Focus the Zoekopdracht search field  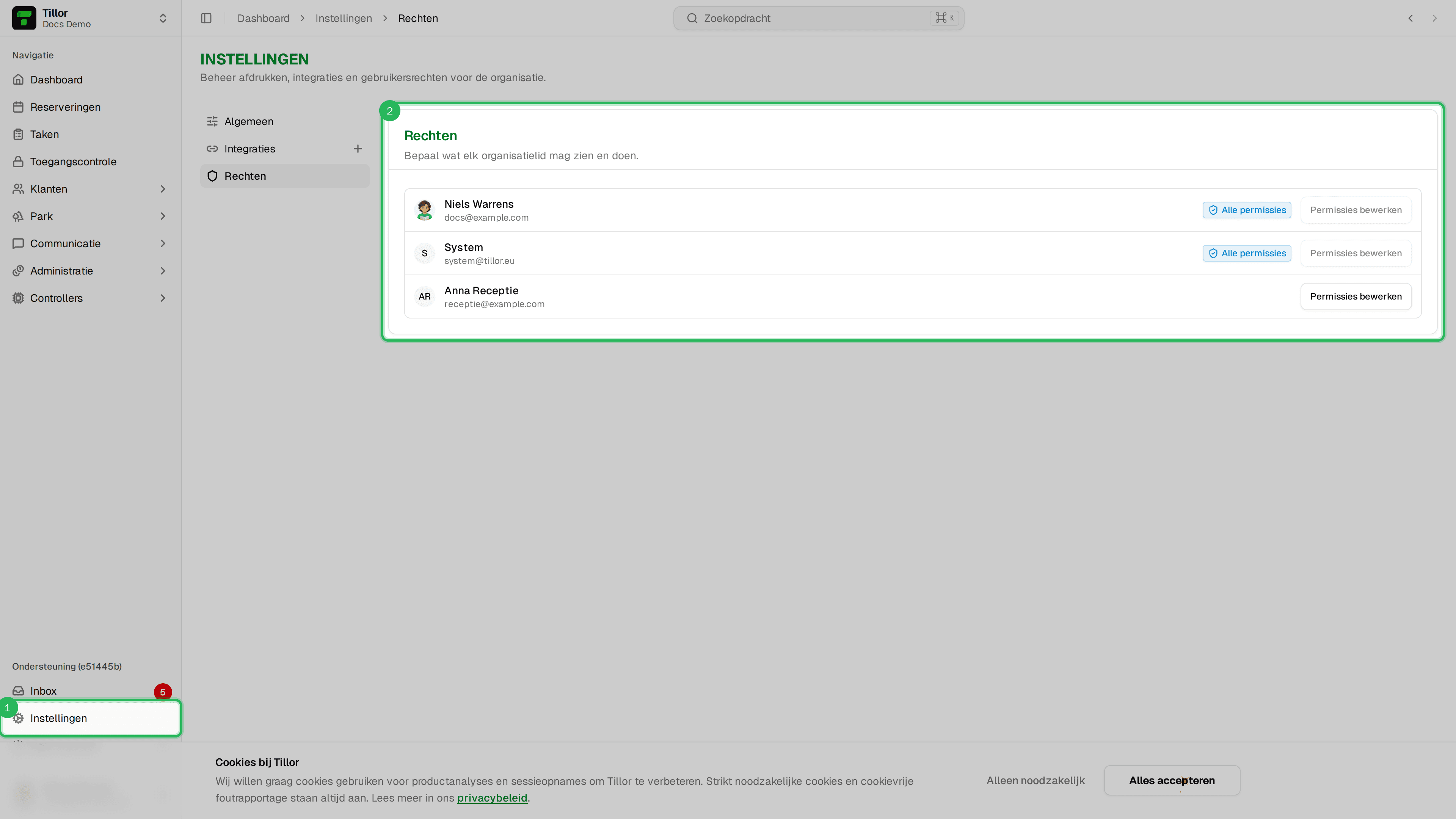click(819, 18)
